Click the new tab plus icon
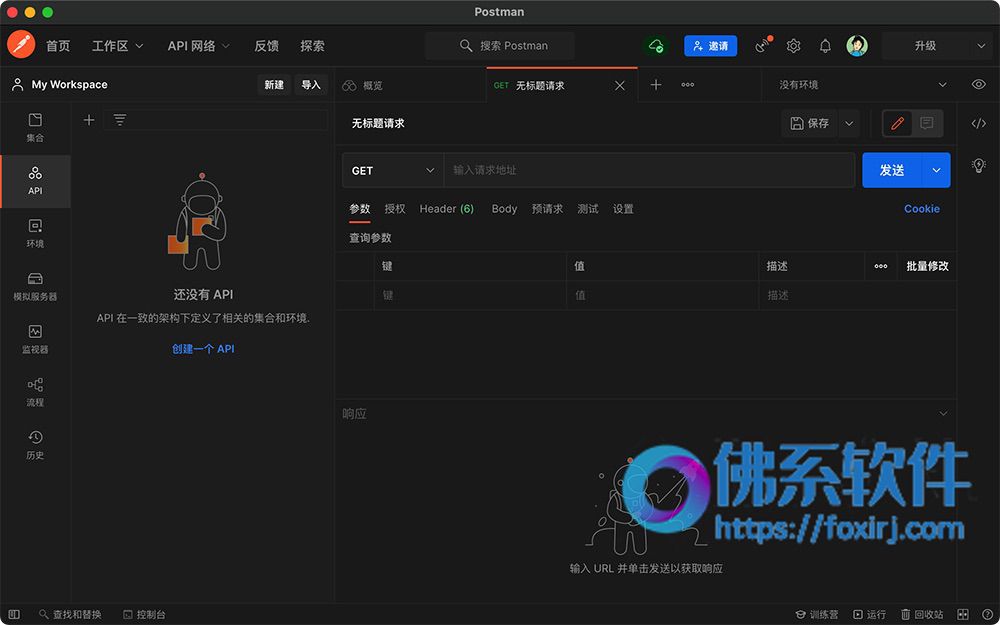Image resolution: width=1000 pixels, height=625 pixels. click(656, 85)
